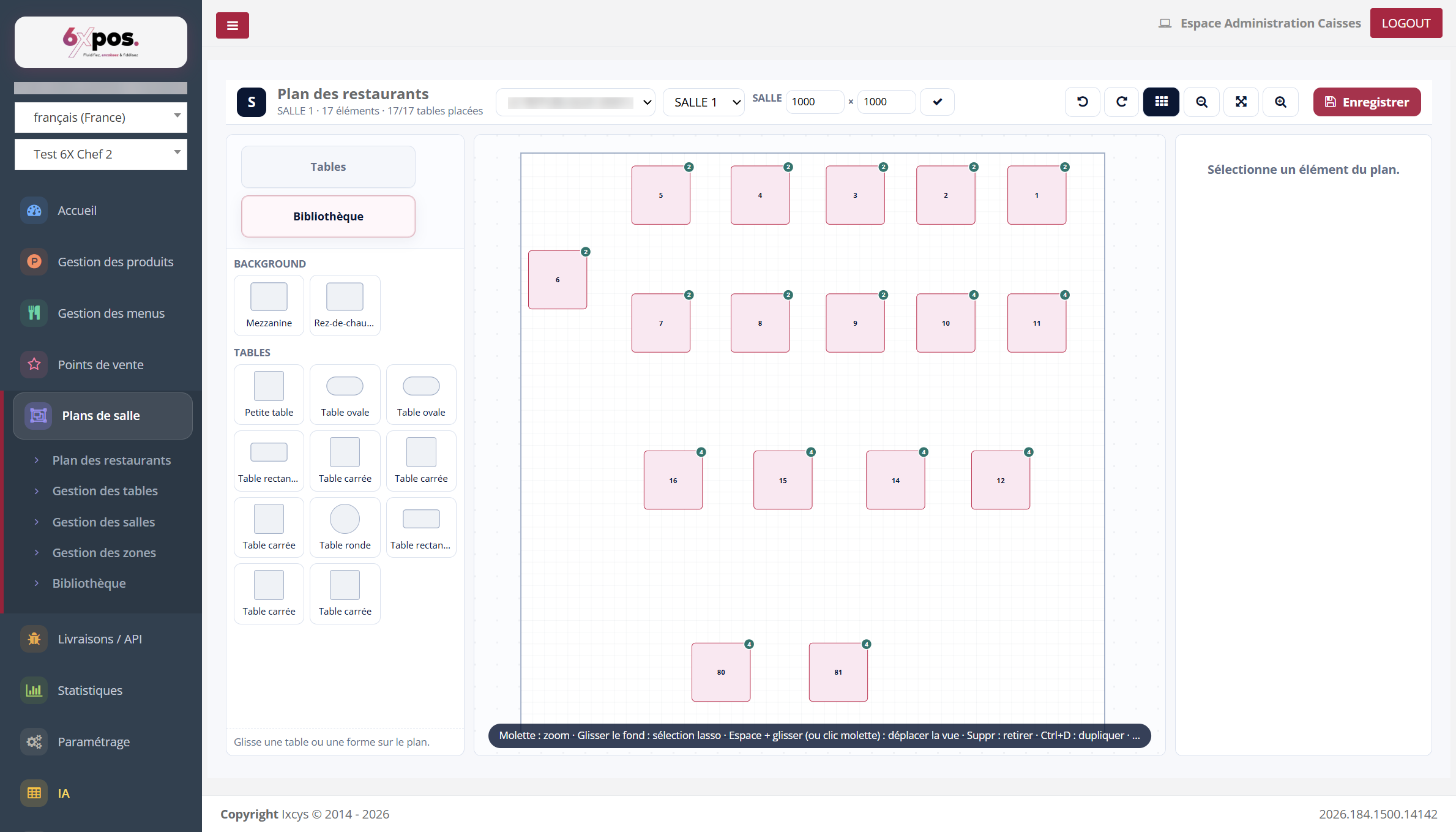Open the Test 6X Chef 2 dropdown
The width and height of the screenshot is (1456, 832).
click(101, 154)
